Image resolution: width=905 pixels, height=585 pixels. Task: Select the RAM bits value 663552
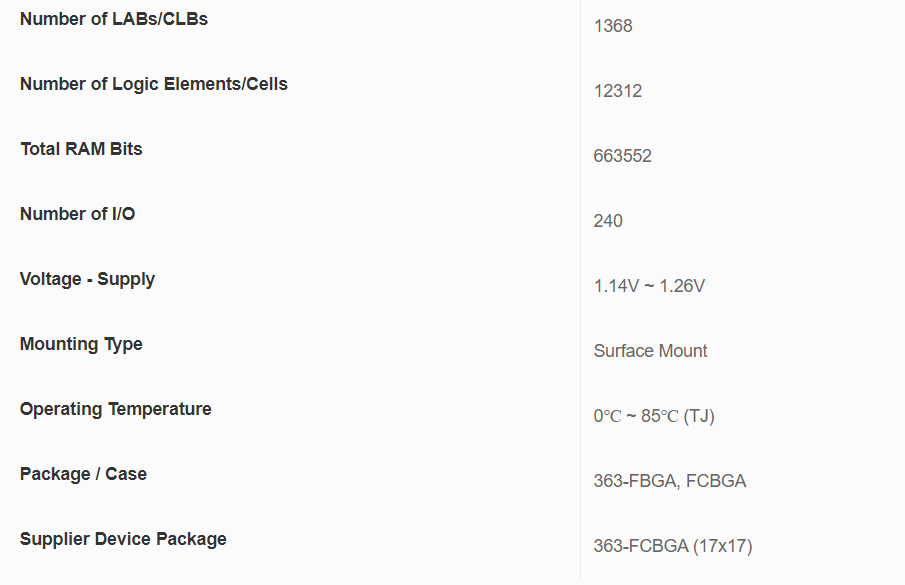point(622,156)
